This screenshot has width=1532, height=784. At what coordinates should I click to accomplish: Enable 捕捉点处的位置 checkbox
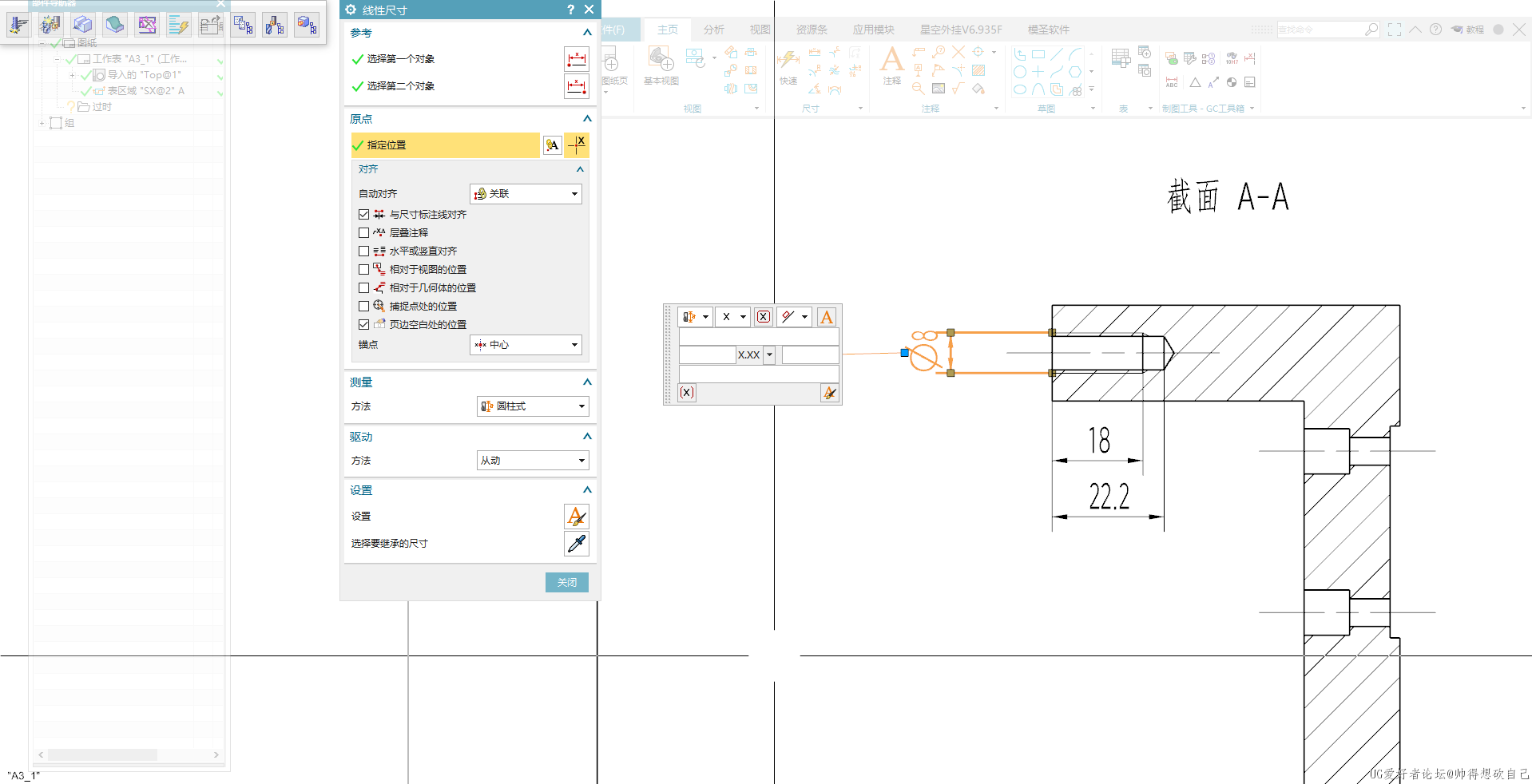[x=364, y=307]
